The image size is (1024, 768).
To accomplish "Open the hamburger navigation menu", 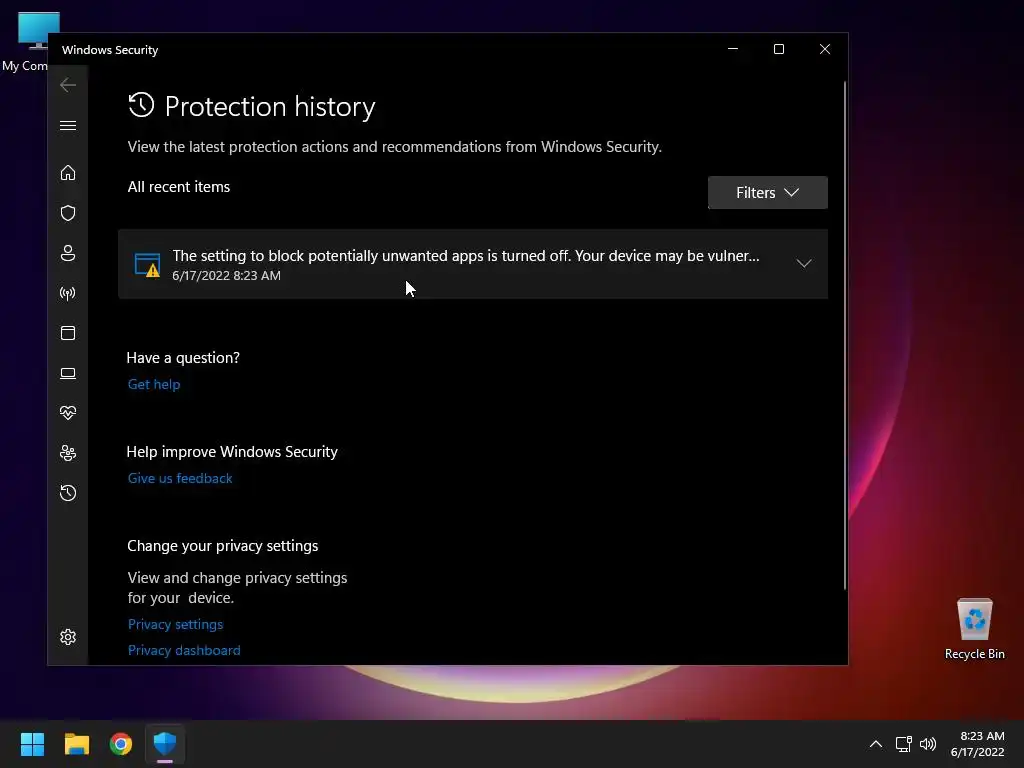I will click(68, 125).
